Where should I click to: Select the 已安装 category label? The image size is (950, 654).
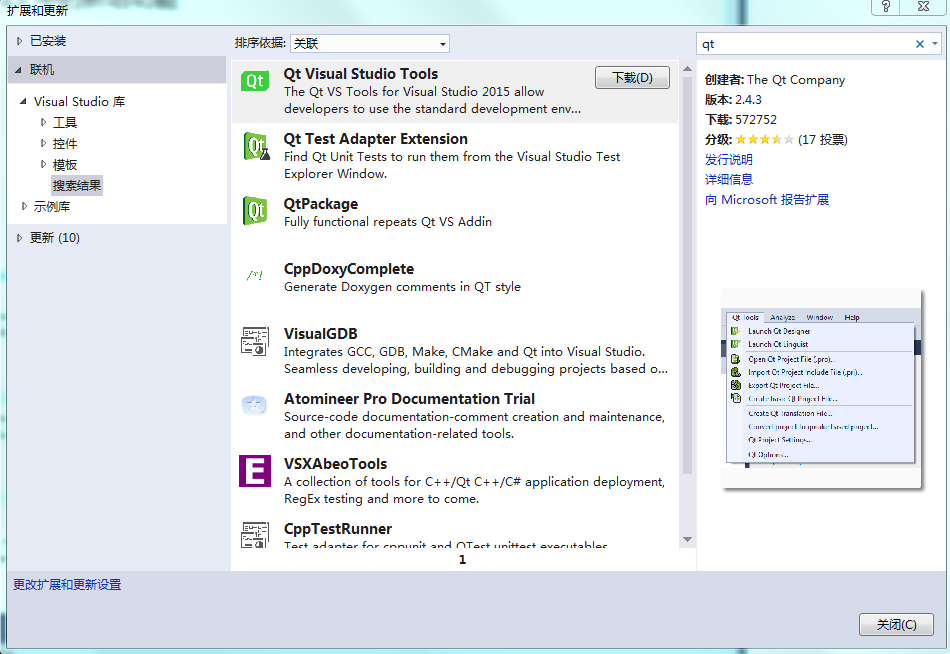(x=48, y=41)
